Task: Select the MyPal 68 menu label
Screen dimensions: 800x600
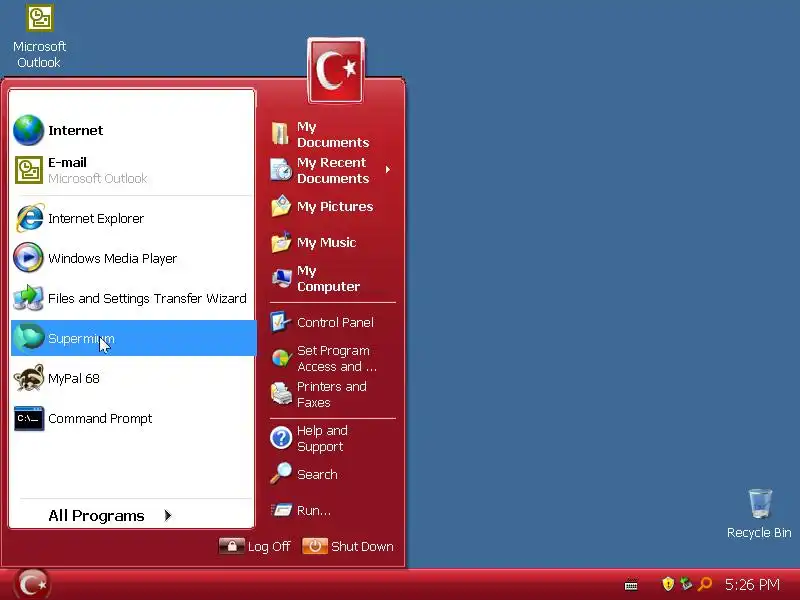Action: 73,379
